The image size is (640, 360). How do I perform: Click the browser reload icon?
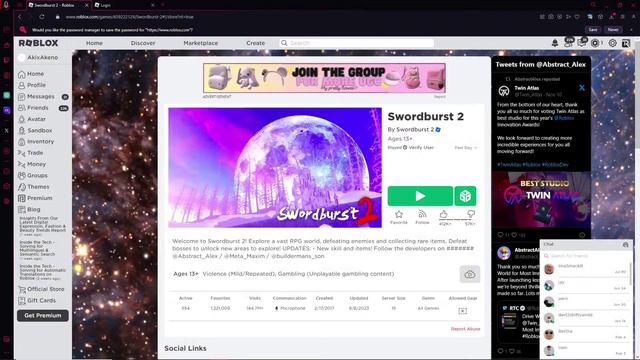[42, 17]
